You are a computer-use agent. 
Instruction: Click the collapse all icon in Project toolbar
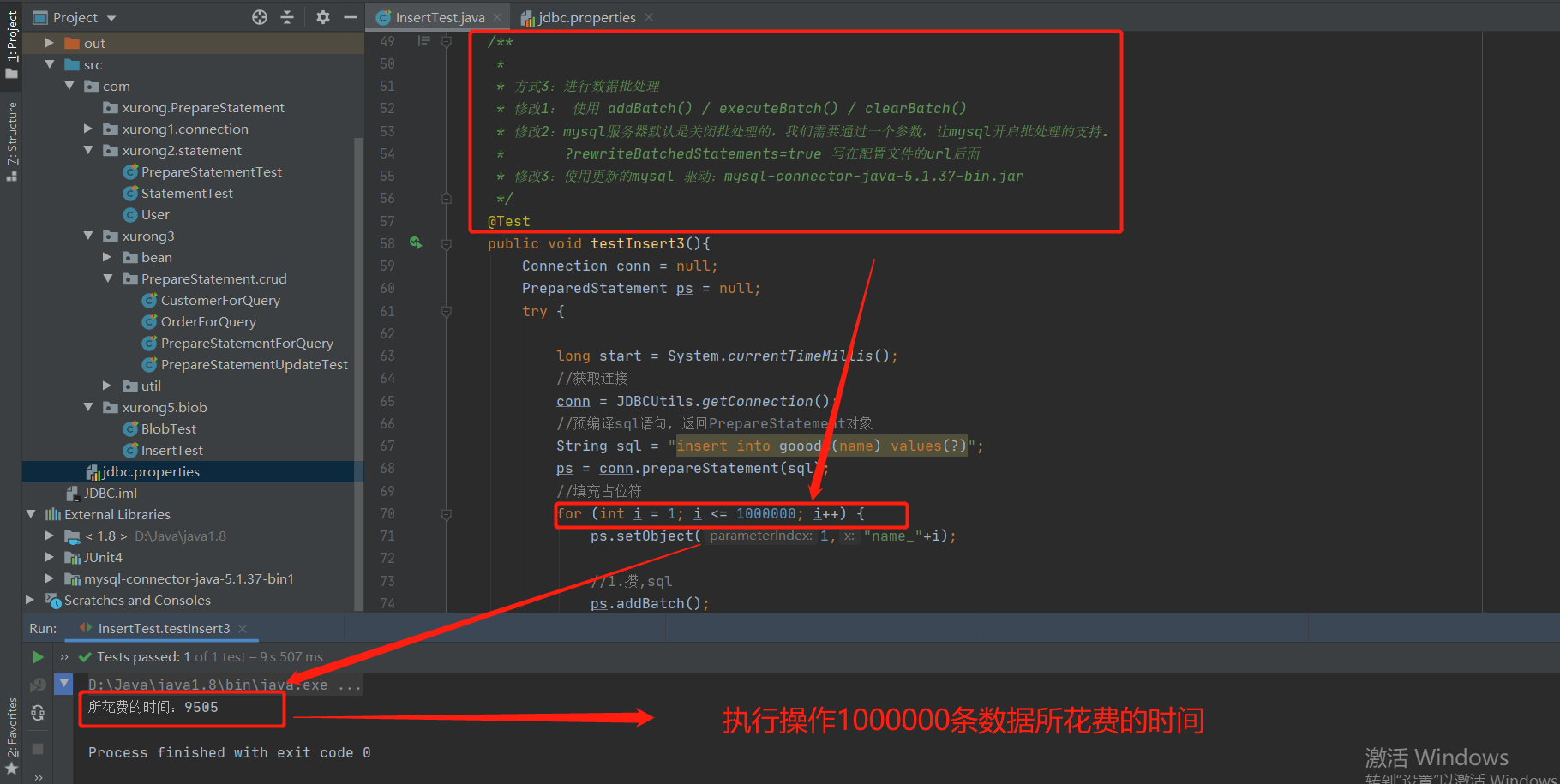point(287,17)
